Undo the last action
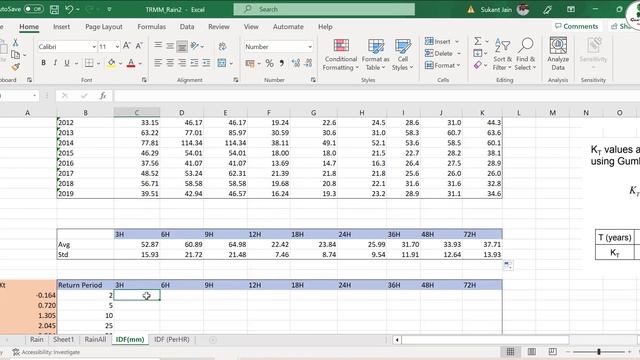The width and height of the screenshot is (640, 360). point(69,9)
